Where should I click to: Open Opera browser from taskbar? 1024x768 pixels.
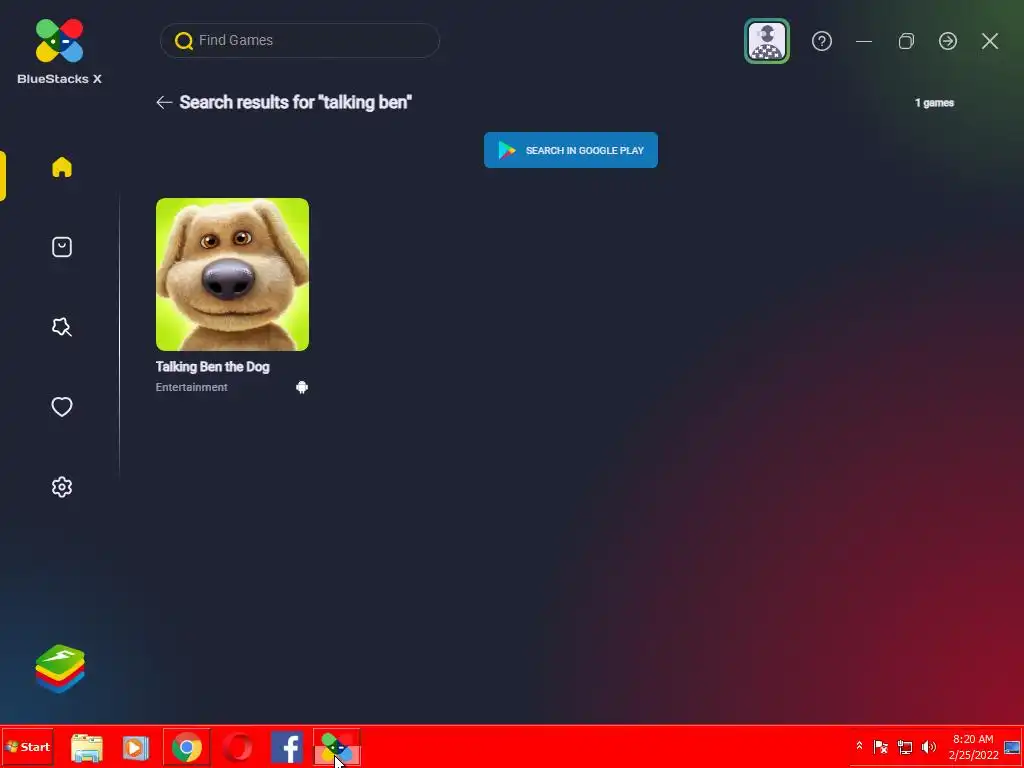pos(237,748)
